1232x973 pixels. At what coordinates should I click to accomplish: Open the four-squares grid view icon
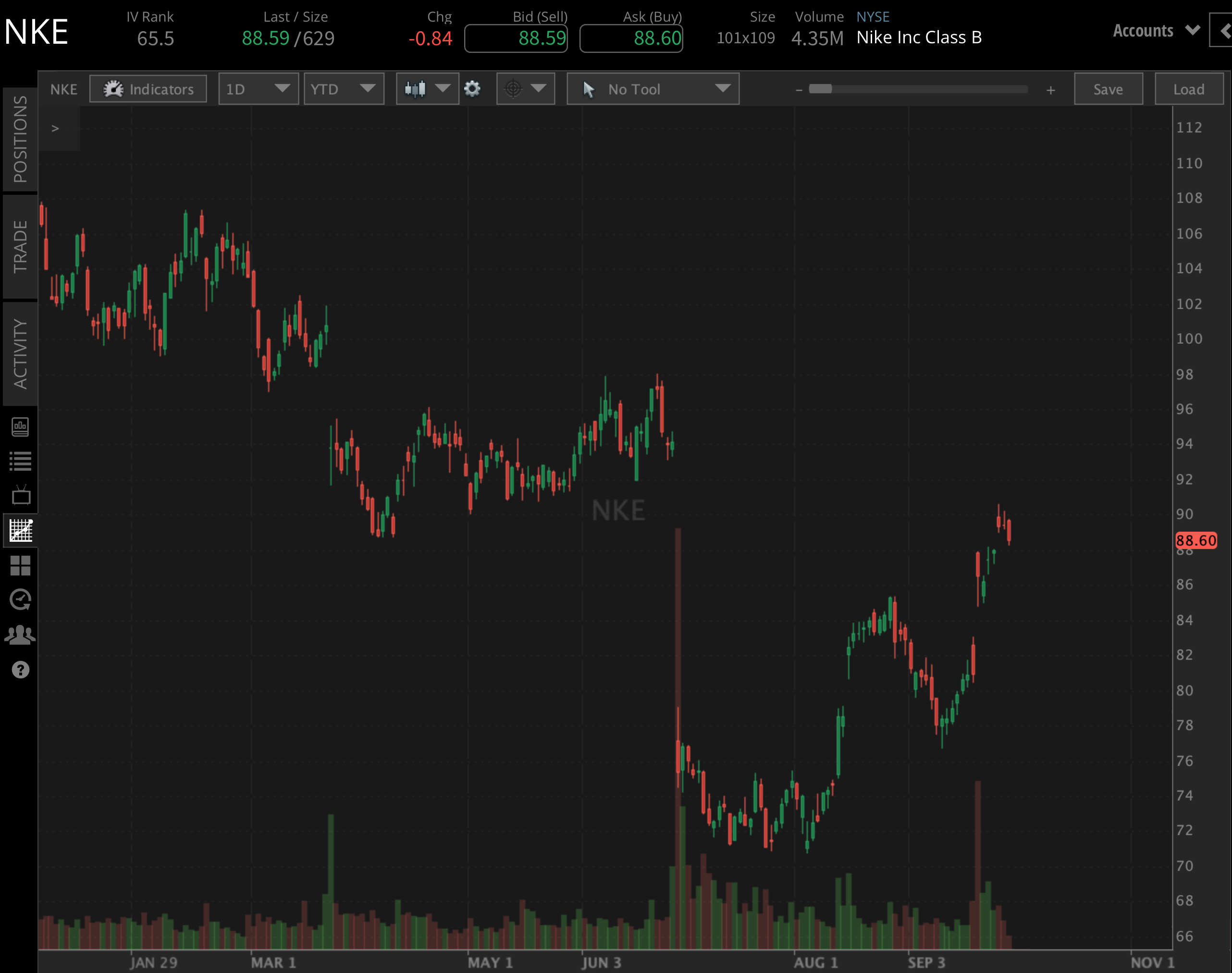point(21,565)
